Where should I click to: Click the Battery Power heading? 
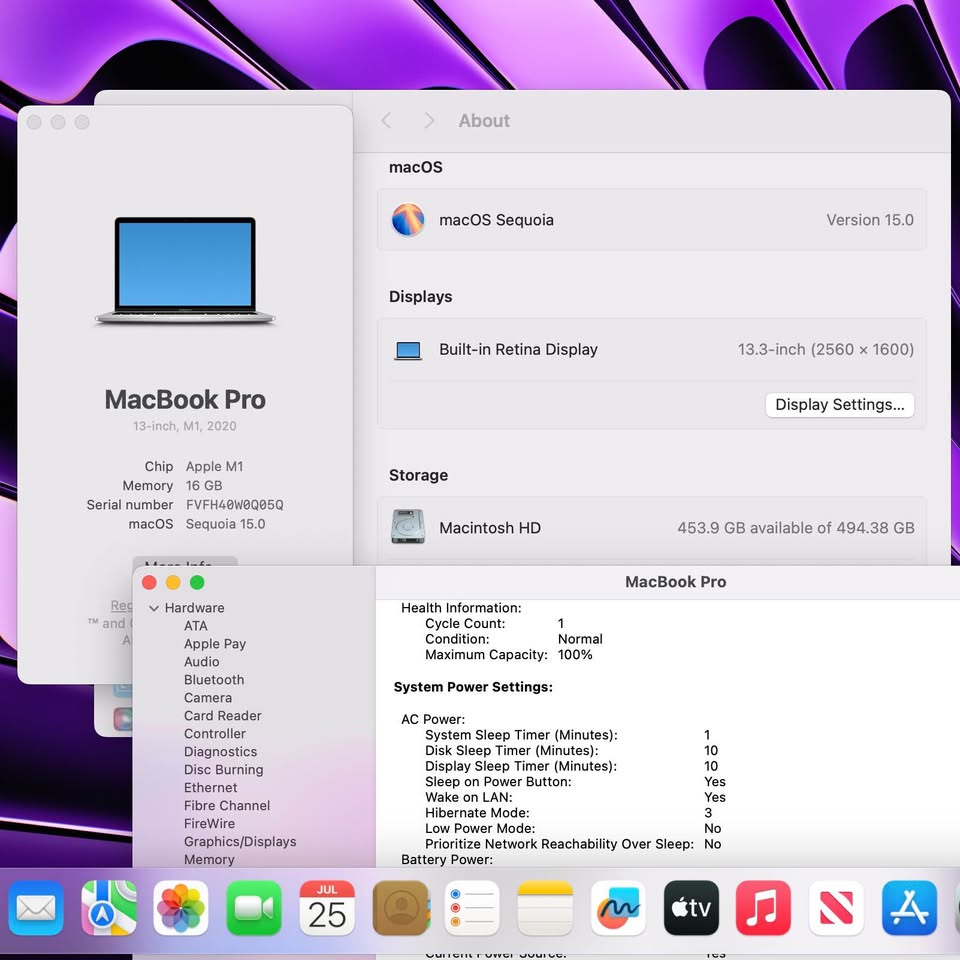(x=447, y=860)
